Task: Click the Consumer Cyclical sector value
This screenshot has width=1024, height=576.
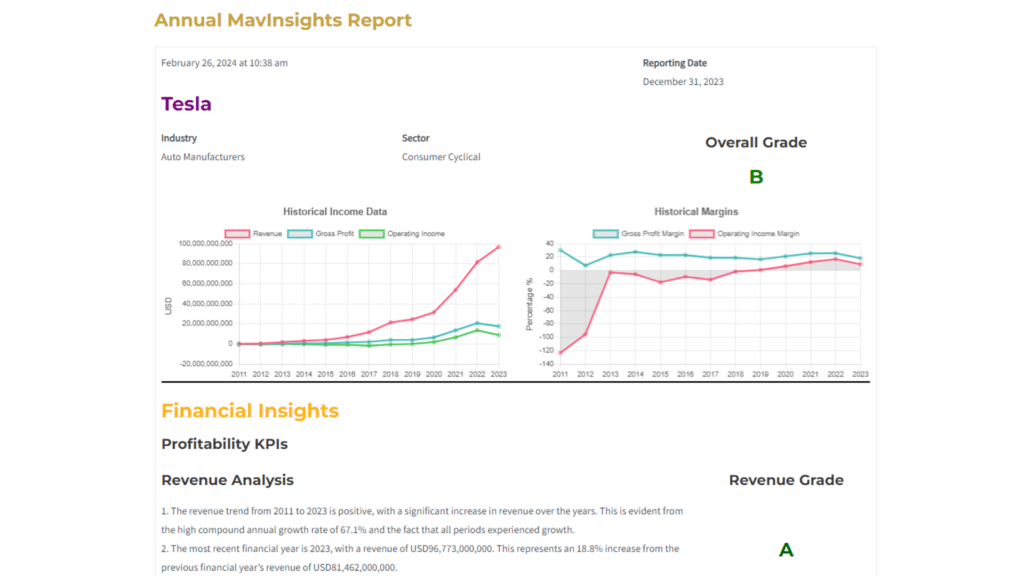Action: pos(441,157)
